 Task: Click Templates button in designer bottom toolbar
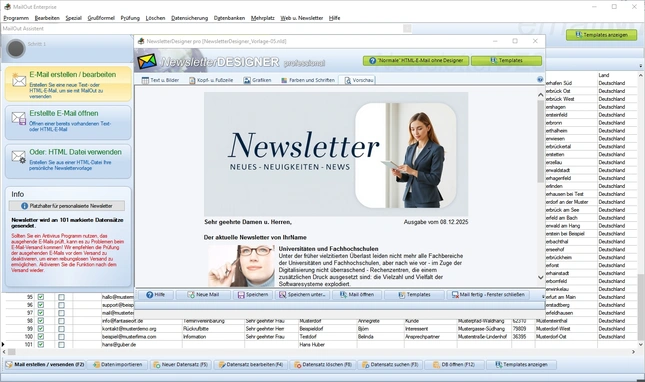coord(414,295)
